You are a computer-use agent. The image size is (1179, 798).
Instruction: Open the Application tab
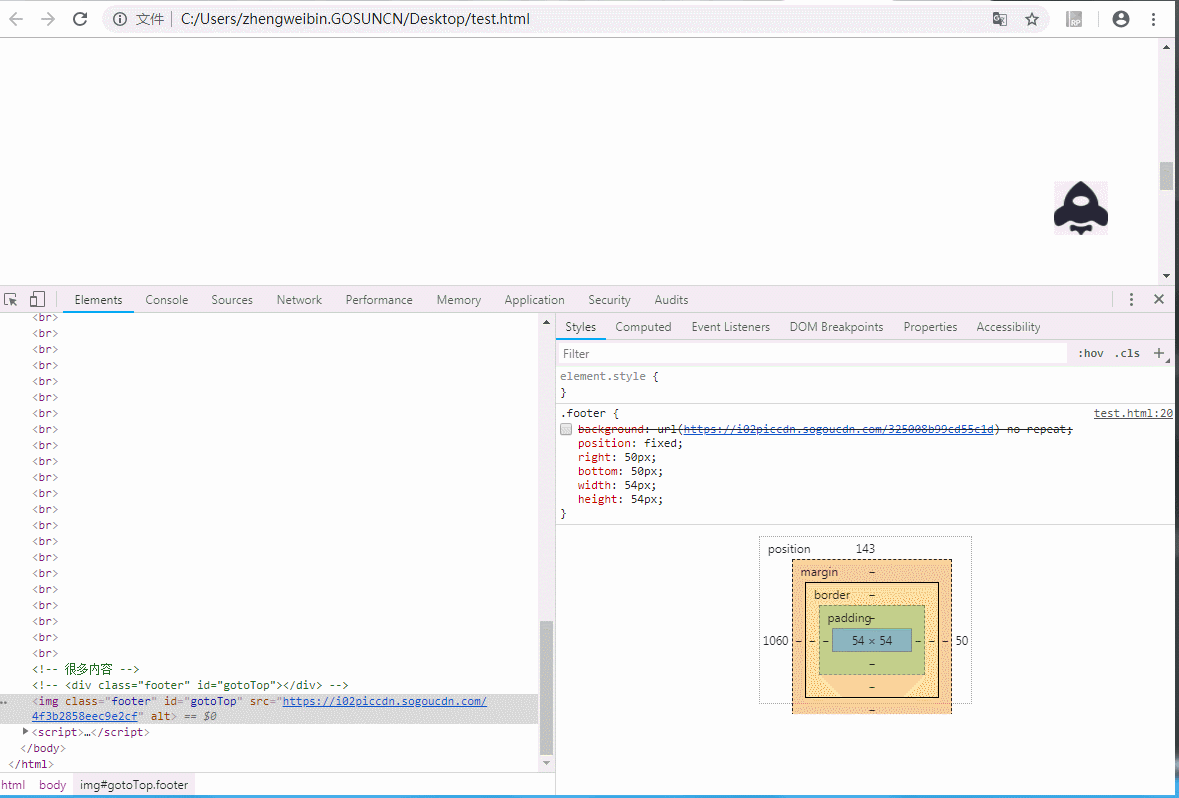[x=535, y=299]
